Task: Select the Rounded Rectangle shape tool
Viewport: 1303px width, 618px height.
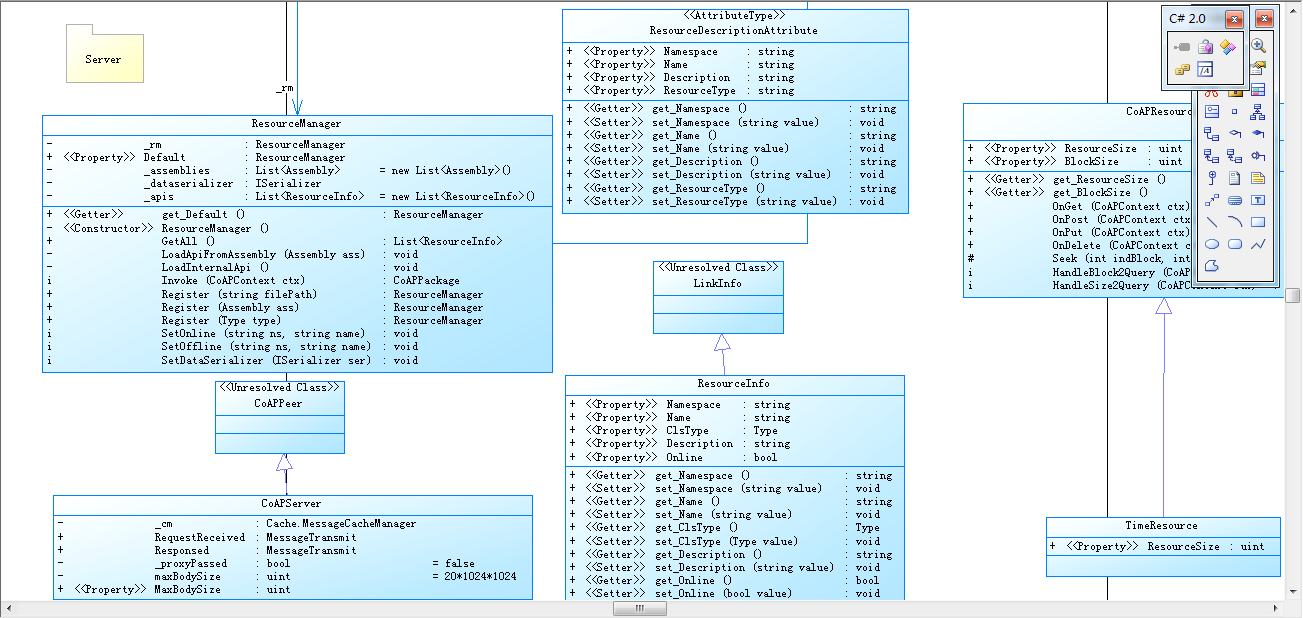Action: click(x=1235, y=244)
